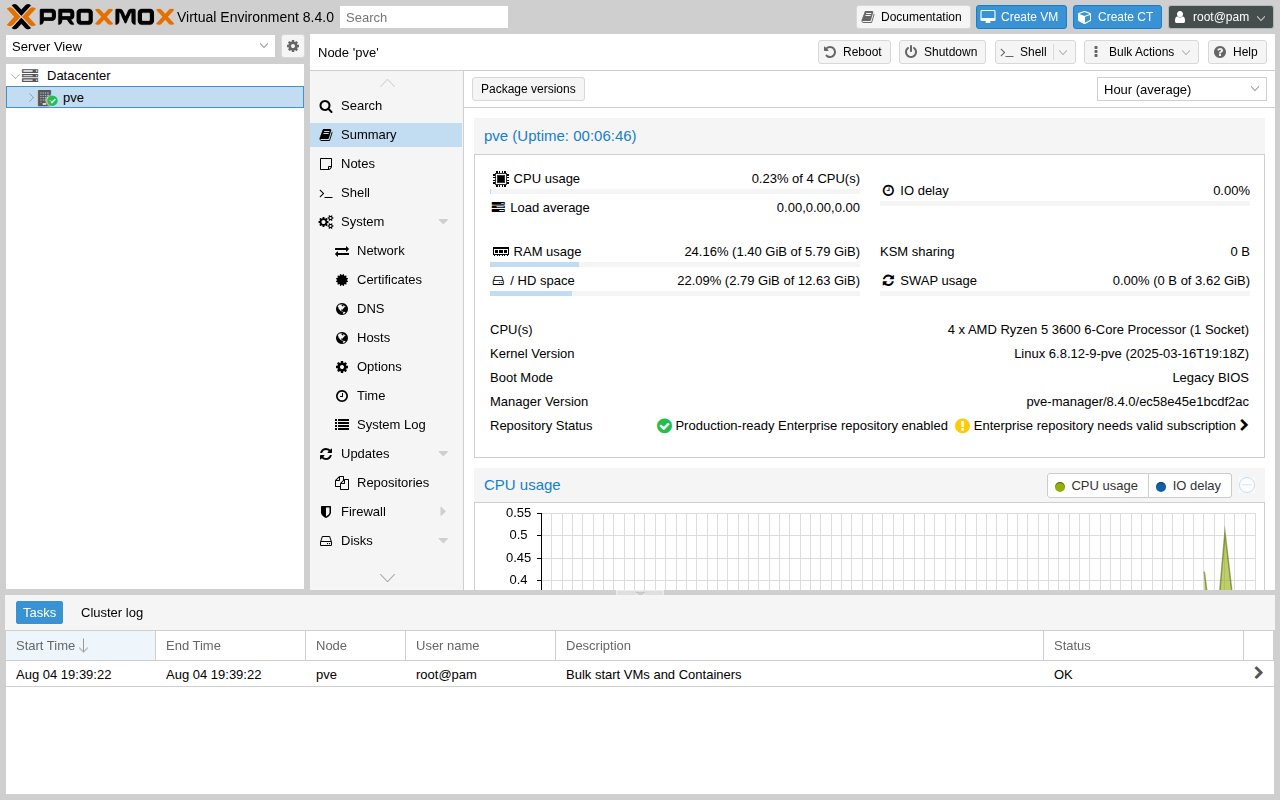Screen dimensions: 1280x800
Task: Open the Firewall menu item
Action: [x=386, y=512]
